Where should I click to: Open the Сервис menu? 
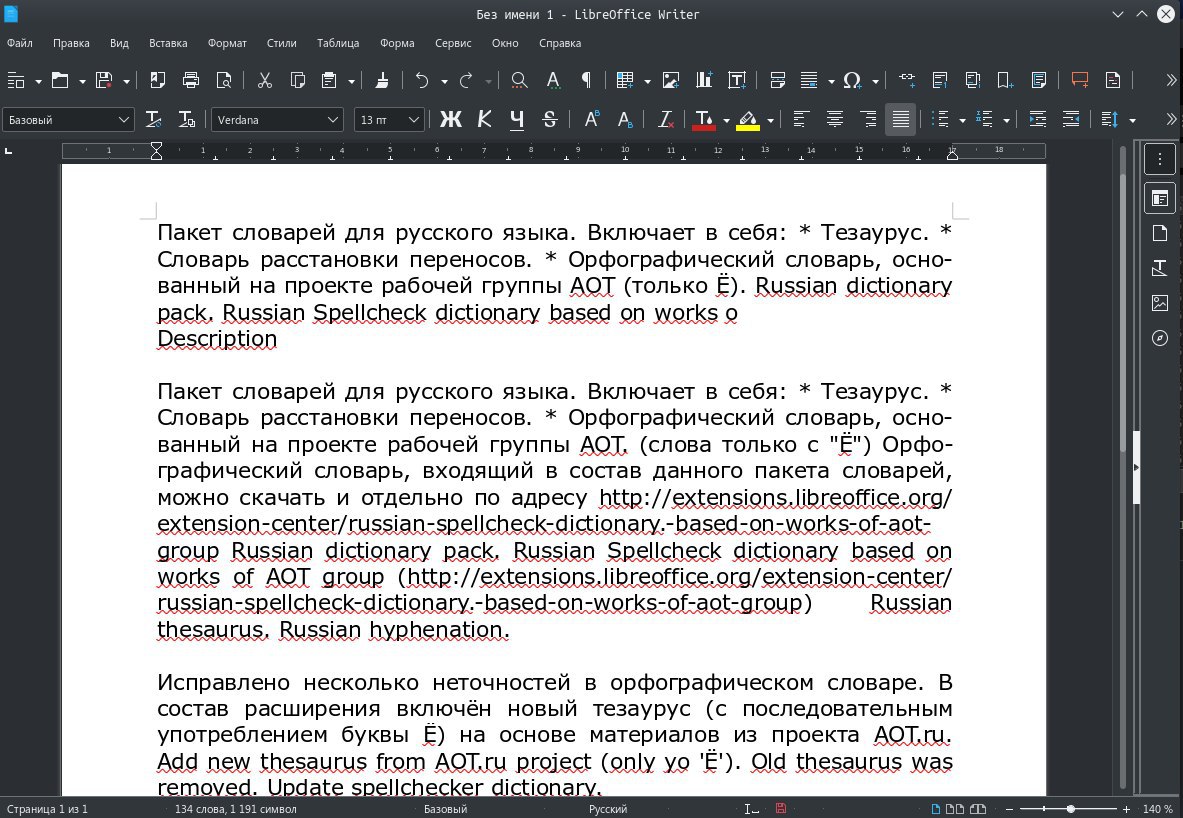coord(453,43)
